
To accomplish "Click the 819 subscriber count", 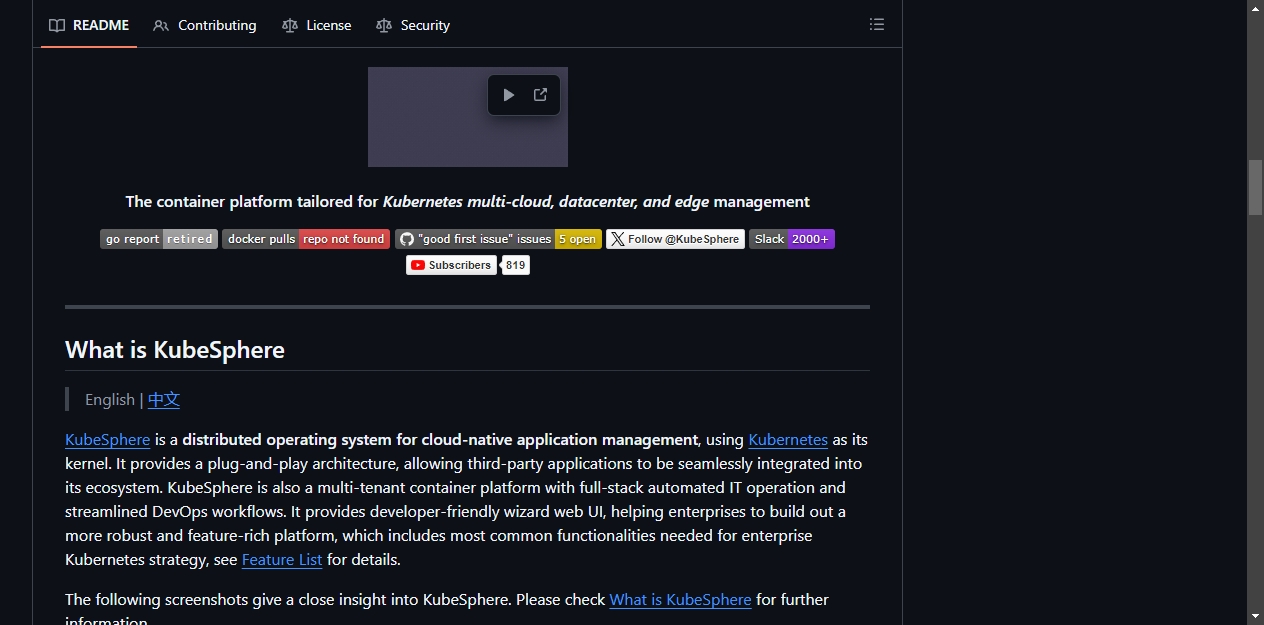I will pyautogui.click(x=515, y=265).
